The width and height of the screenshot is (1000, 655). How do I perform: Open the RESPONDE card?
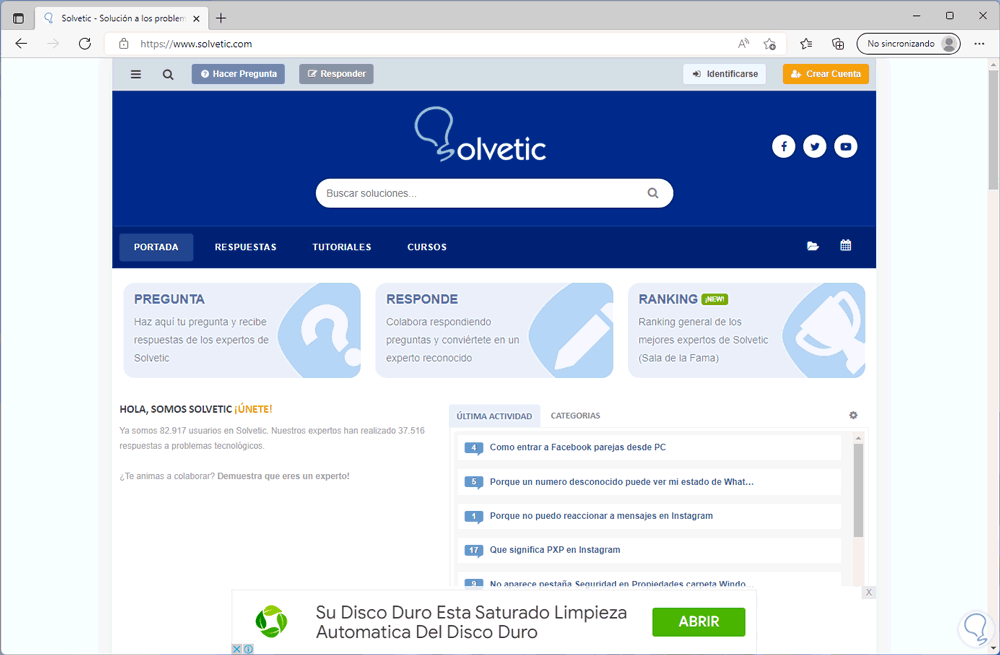(x=494, y=330)
